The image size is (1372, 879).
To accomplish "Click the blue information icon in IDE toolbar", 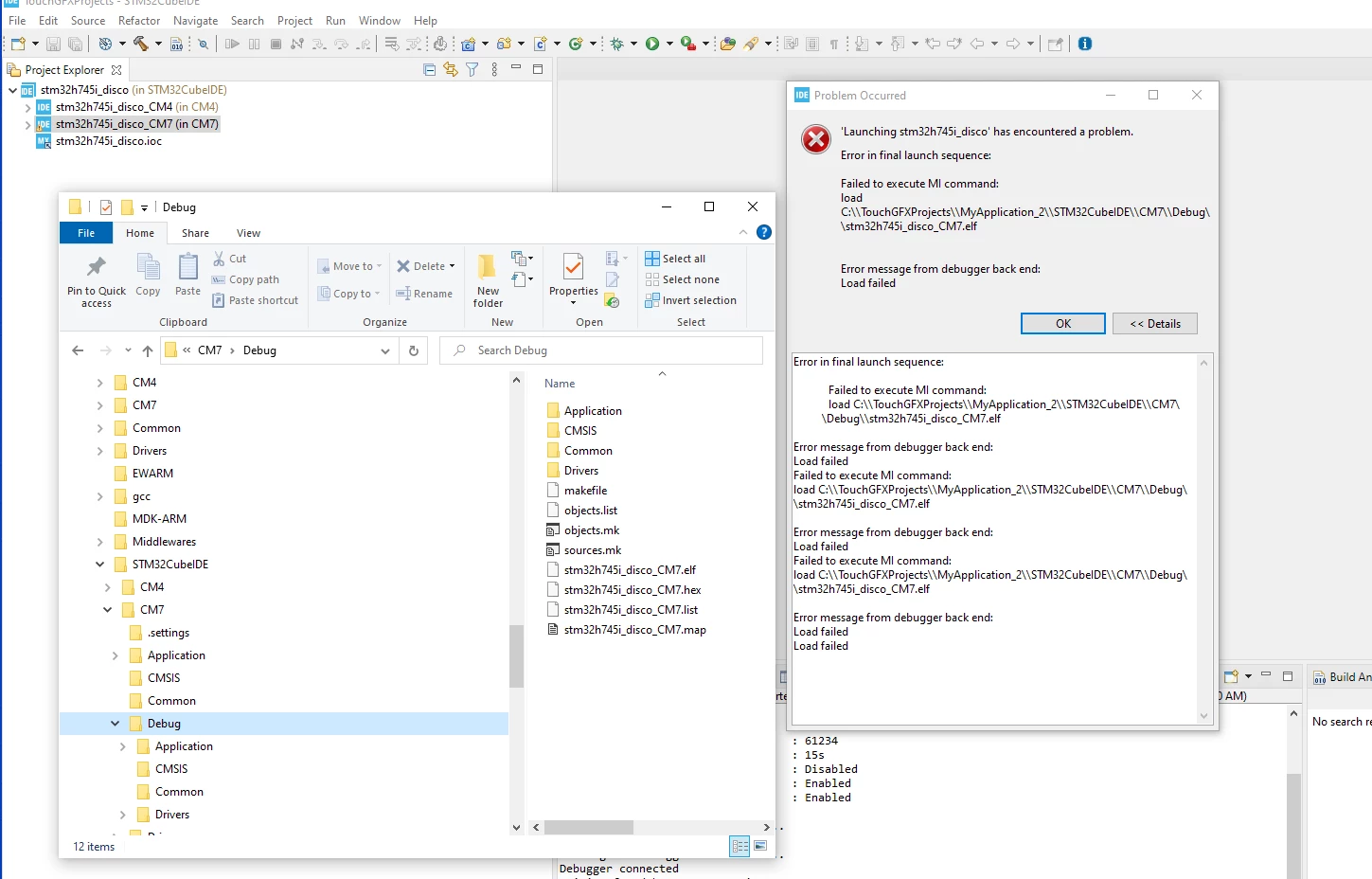I will (x=1085, y=44).
